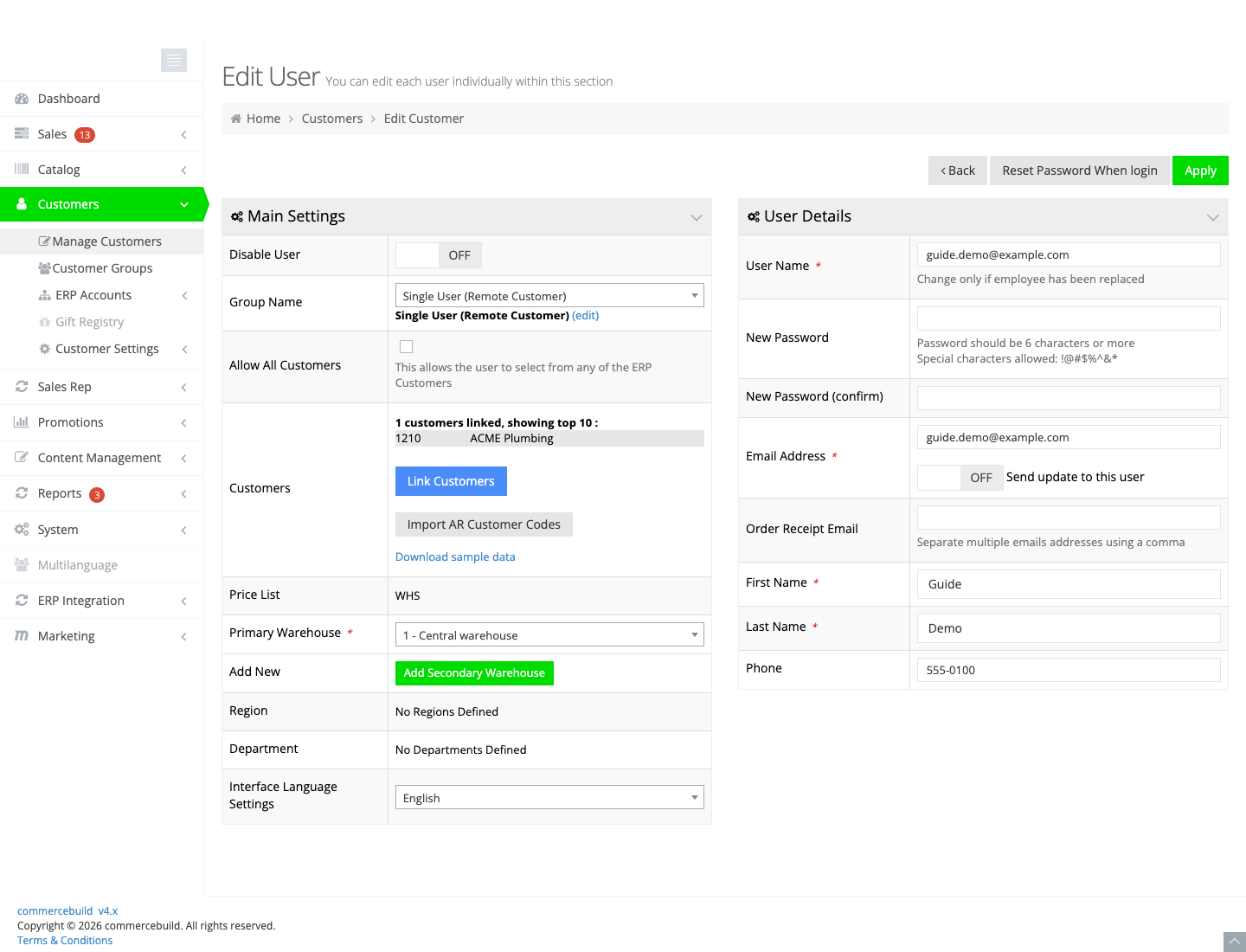This screenshot has width=1246, height=952.
Task: Click the Phone input field
Action: (1069, 670)
